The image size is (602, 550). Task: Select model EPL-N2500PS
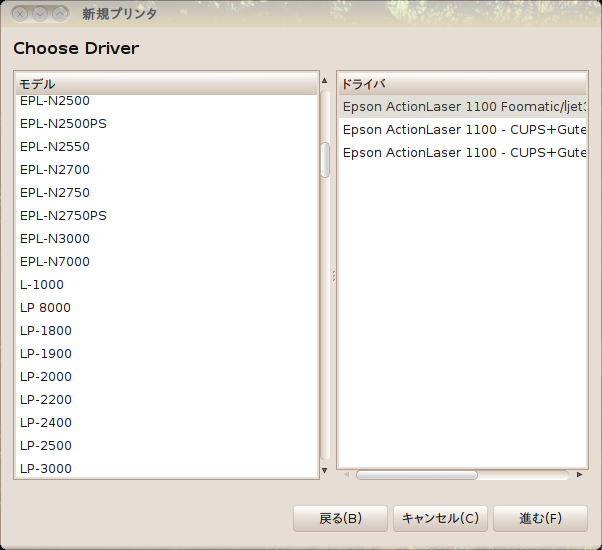coord(167,124)
